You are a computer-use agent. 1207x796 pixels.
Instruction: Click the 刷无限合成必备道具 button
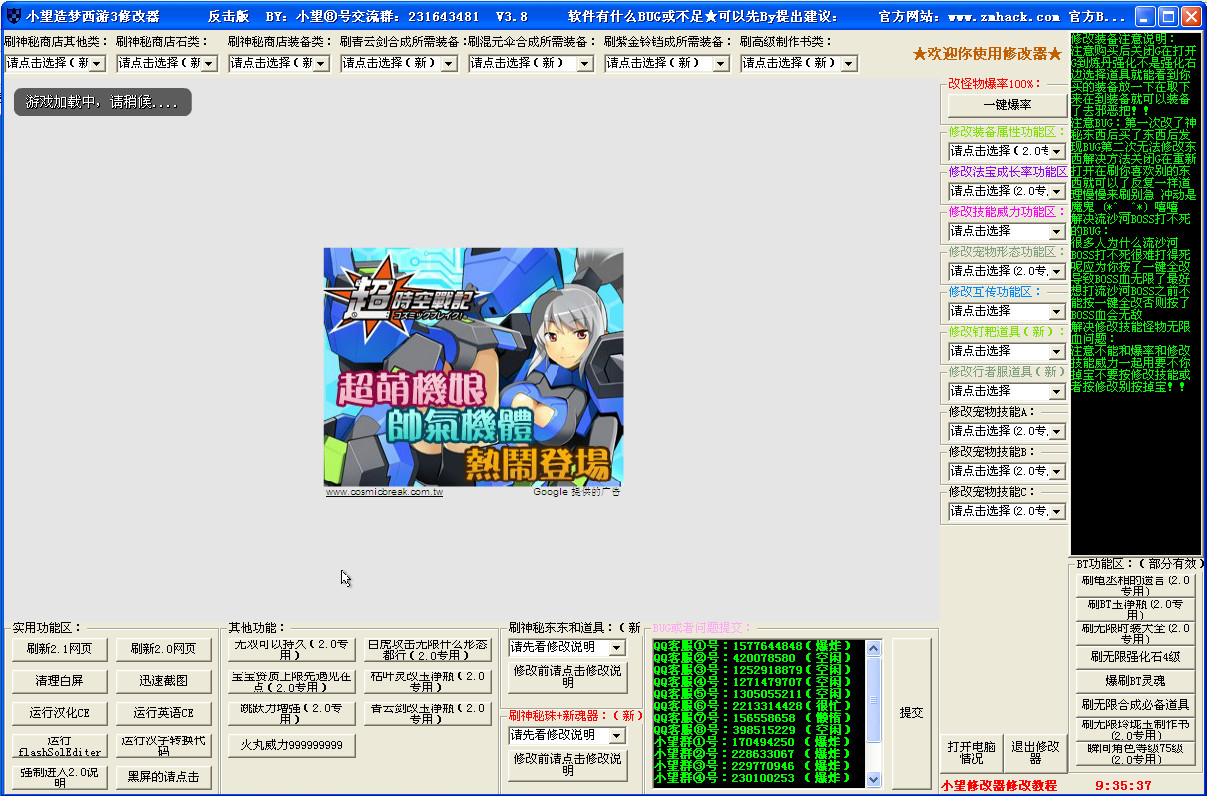click(1135, 705)
